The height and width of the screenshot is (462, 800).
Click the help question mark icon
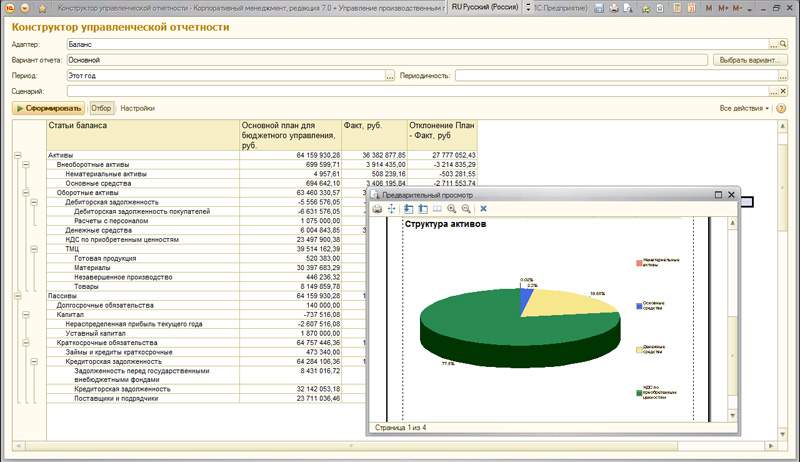click(x=781, y=108)
